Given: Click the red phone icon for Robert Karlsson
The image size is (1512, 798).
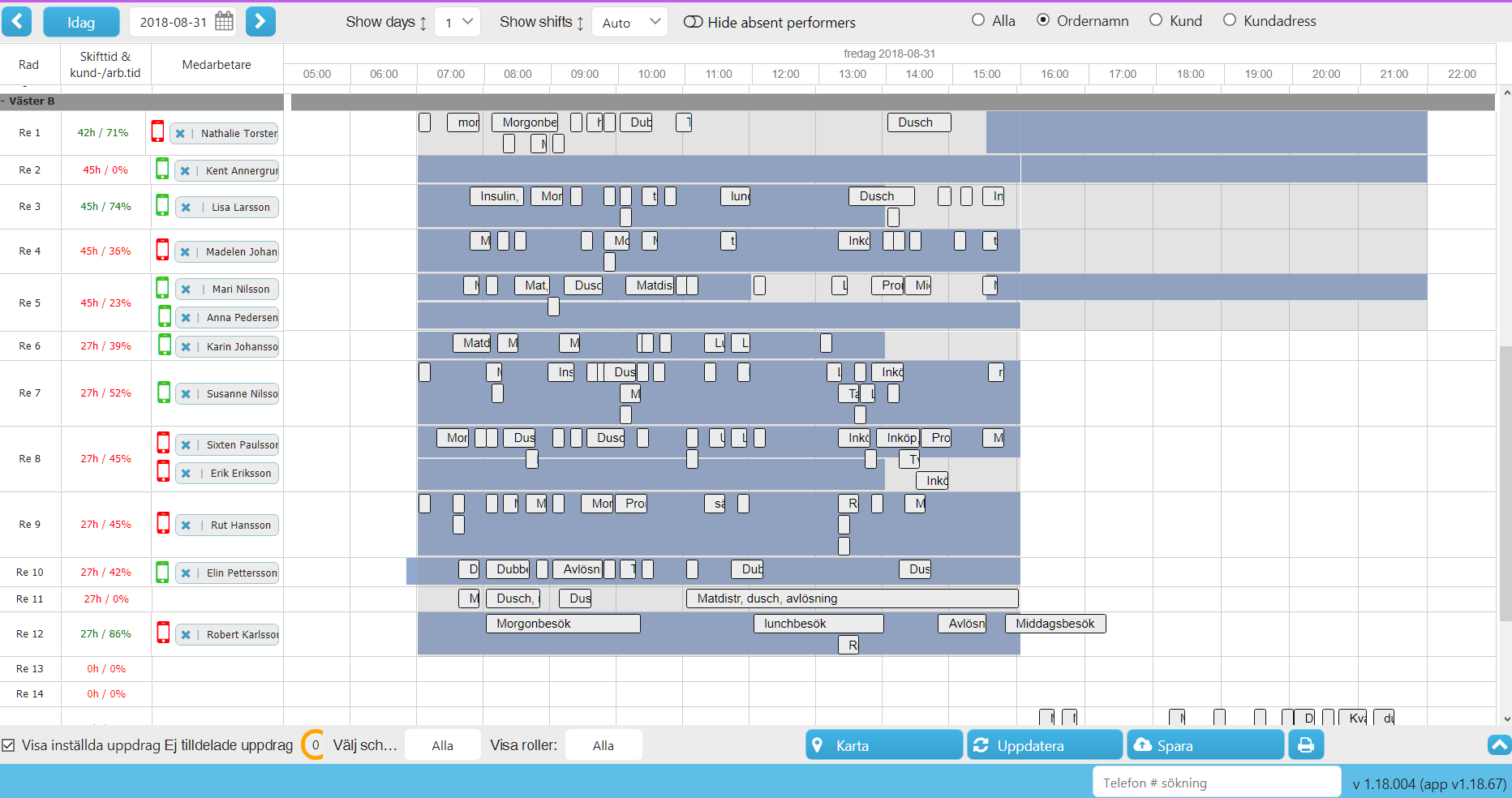Looking at the screenshot, I should pyautogui.click(x=163, y=633).
